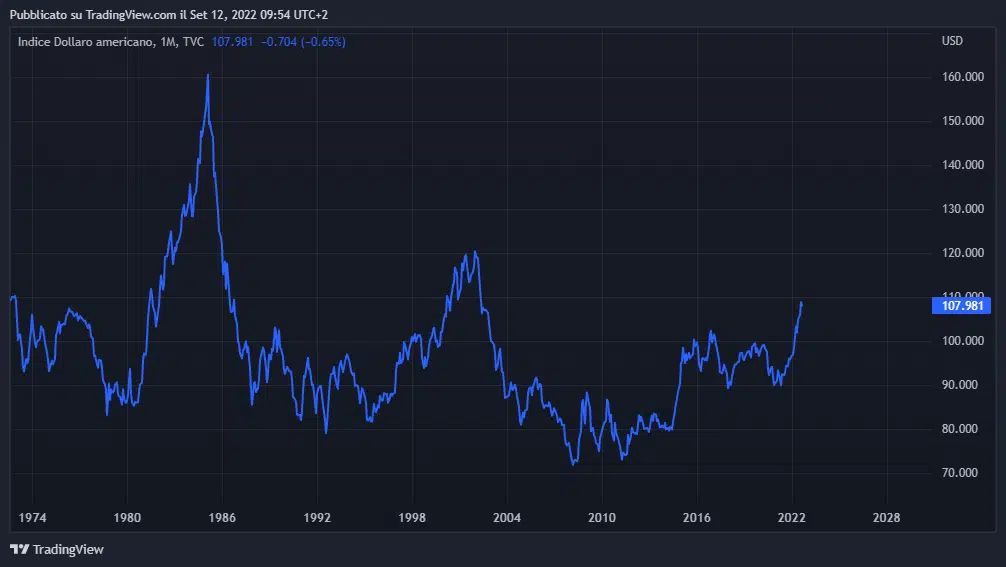Click the 2022 time axis label
This screenshot has height=567, width=1006.
coord(792,518)
